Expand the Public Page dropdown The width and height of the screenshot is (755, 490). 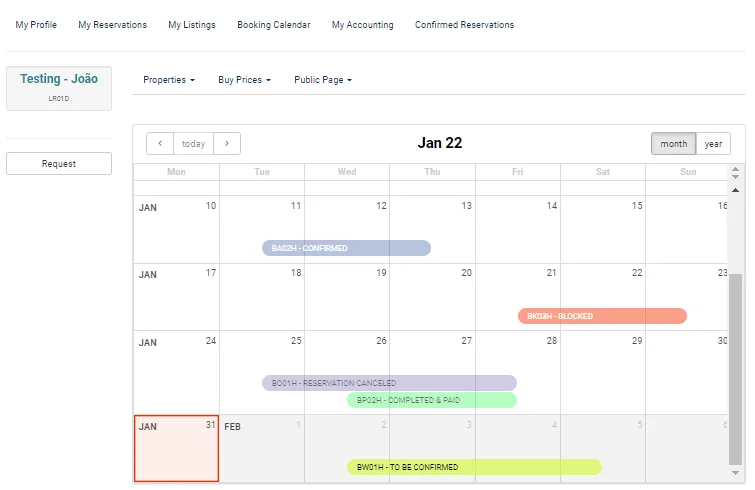click(323, 80)
